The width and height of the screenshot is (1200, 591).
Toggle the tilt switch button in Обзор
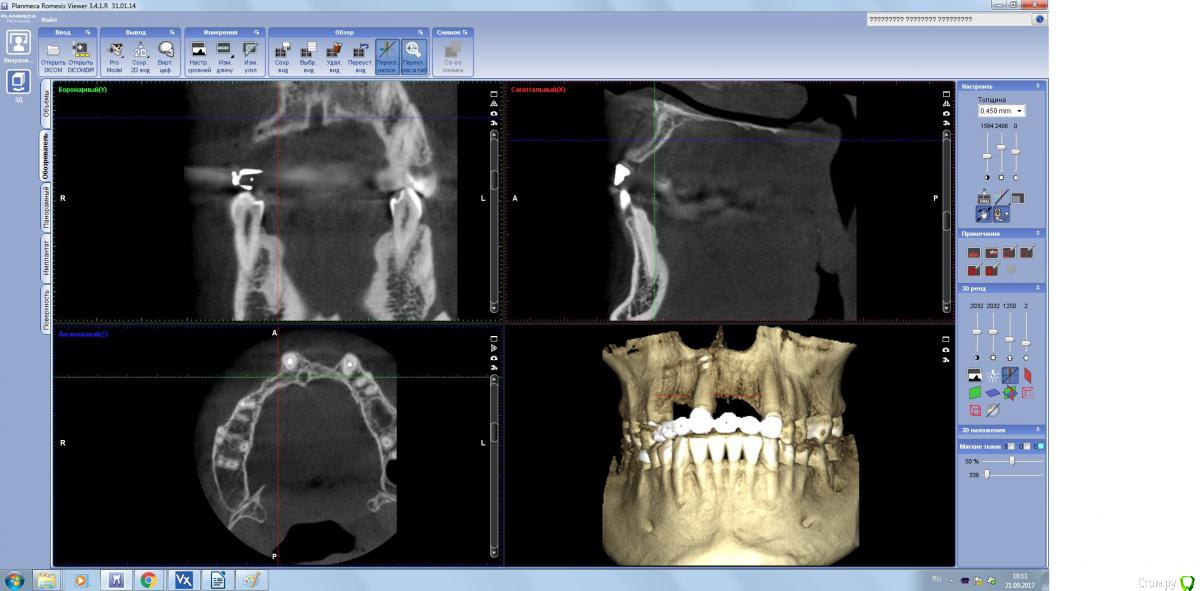387,50
